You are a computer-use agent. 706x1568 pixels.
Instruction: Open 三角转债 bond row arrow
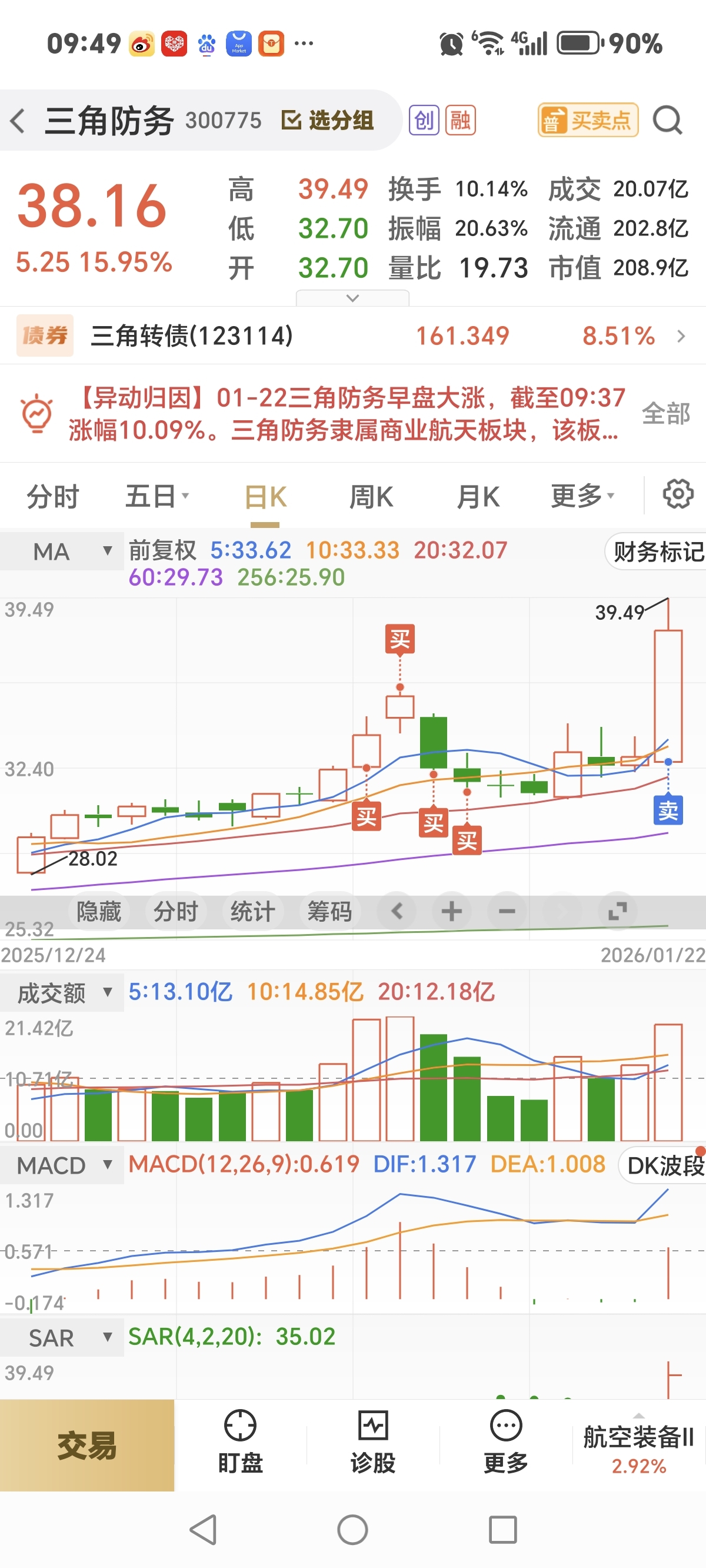pos(681,336)
